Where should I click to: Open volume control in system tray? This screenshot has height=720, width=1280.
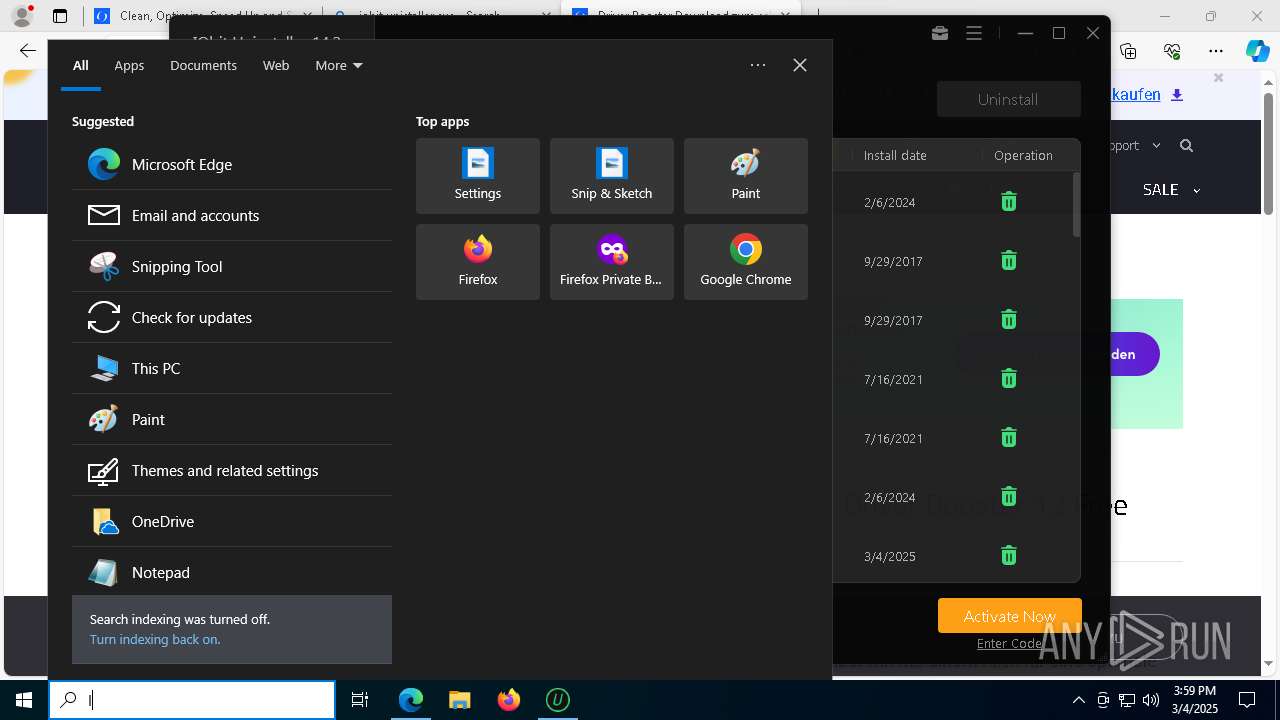click(x=1151, y=700)
